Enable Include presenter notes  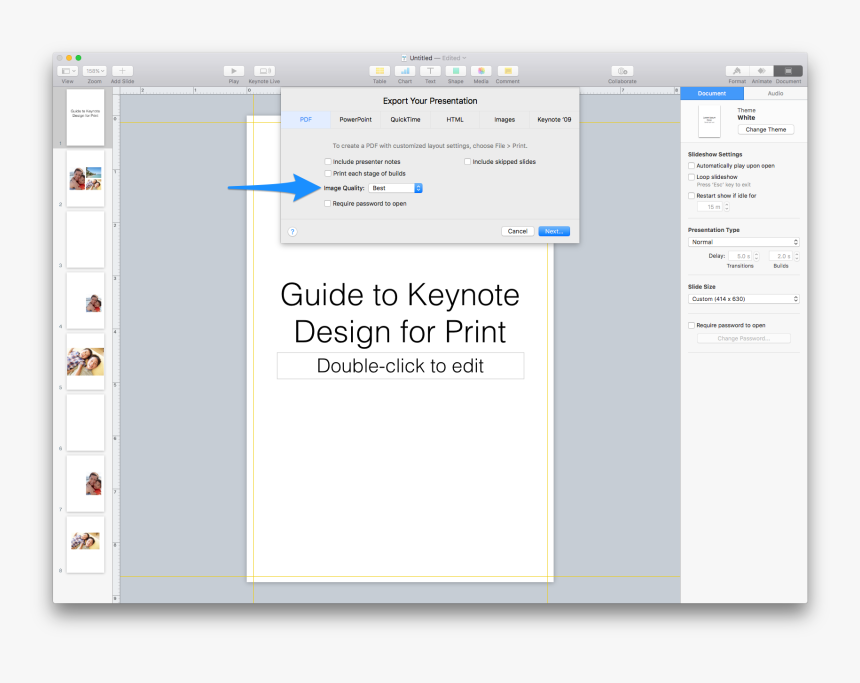tap(328, 162)
